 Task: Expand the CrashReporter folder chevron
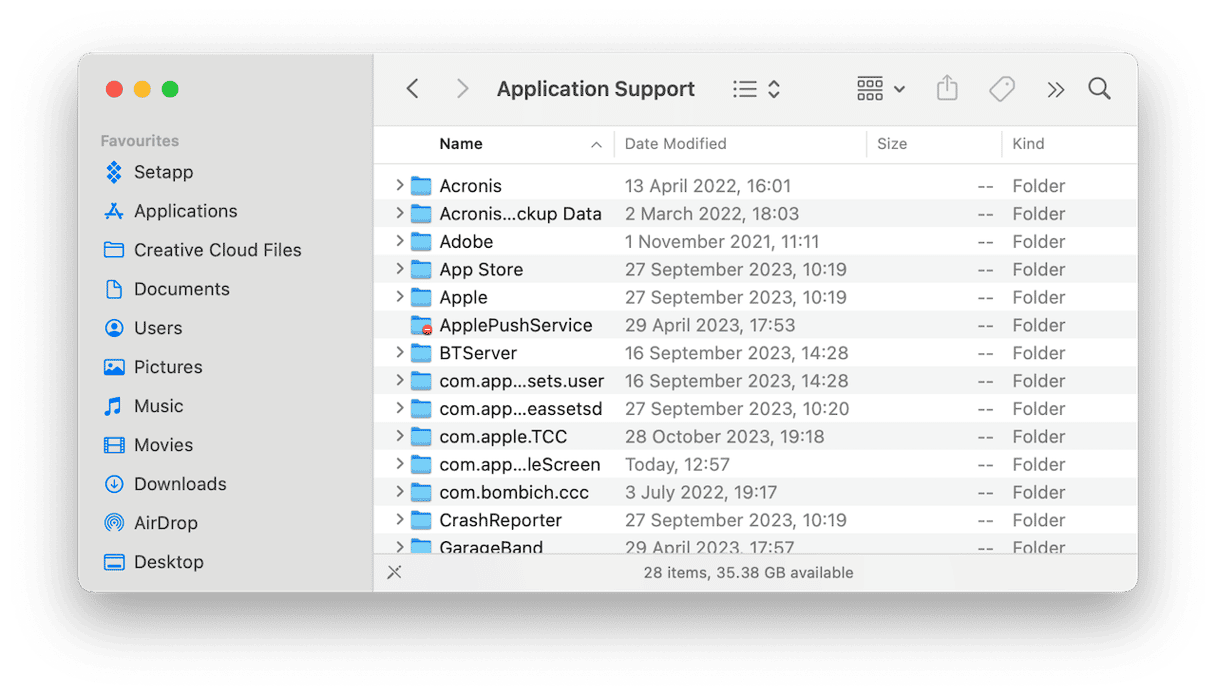tap(399, 520)
